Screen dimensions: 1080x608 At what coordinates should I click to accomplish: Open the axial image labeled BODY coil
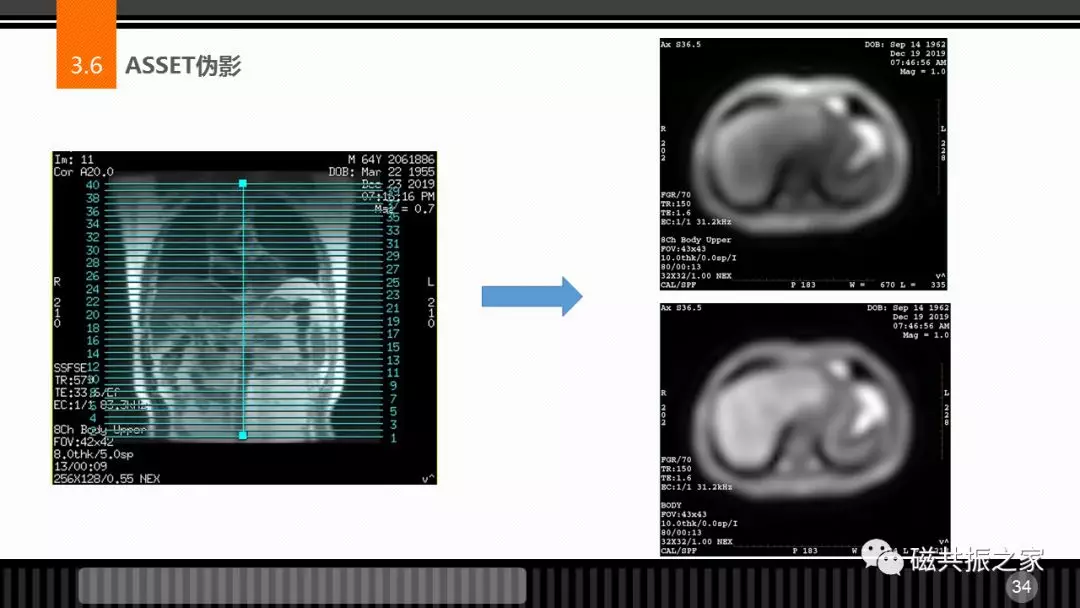pyautogui.click(x=804, y=430)
